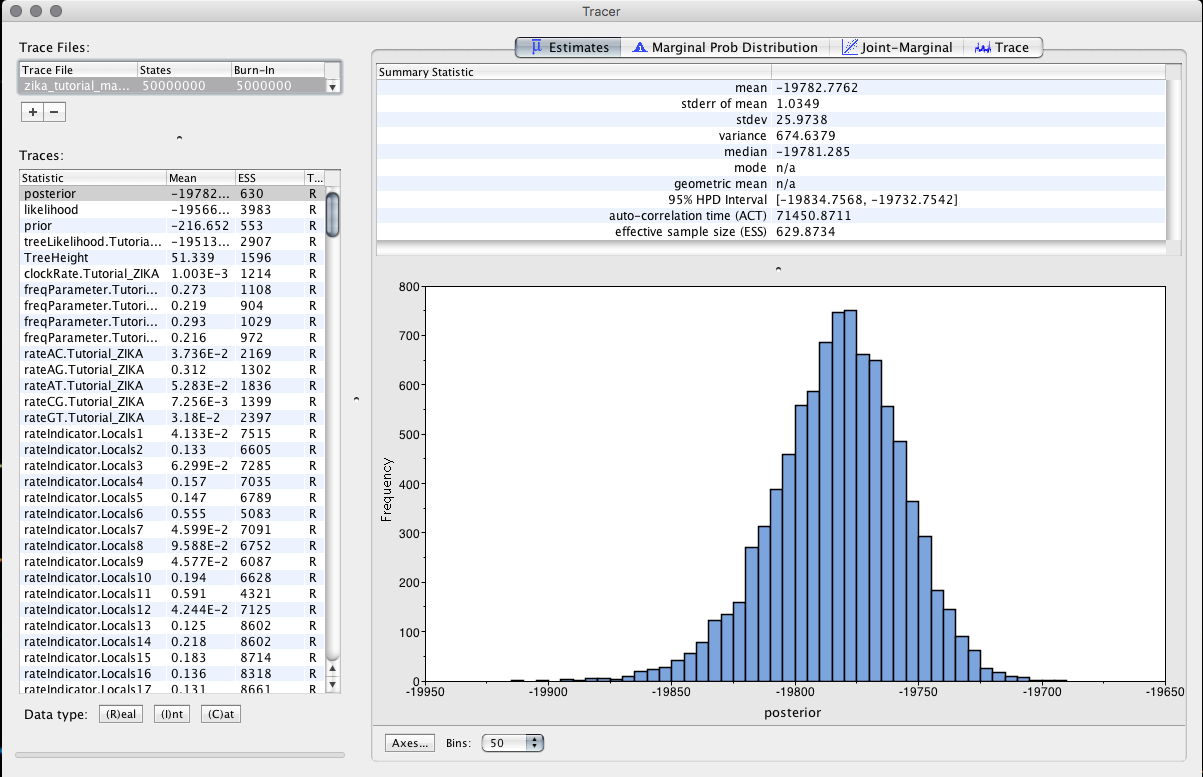
Task: Select the rateIndicator.Locals2 trace
Action: point(173,450)
